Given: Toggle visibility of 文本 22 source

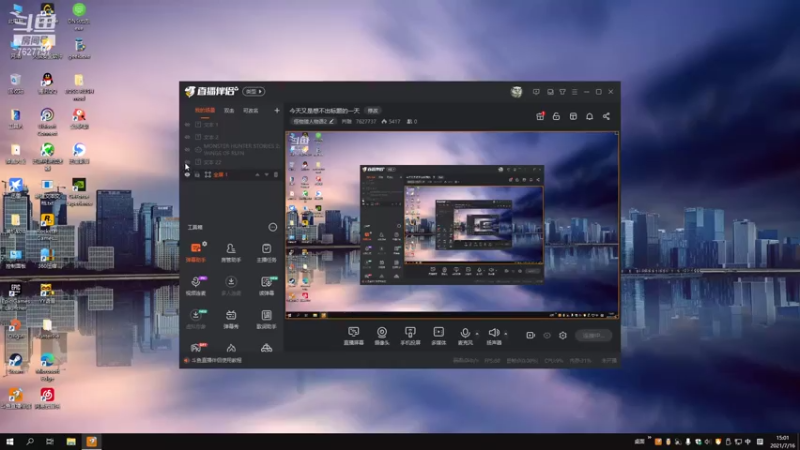Looking at the screenshot, I should point(187,162).
